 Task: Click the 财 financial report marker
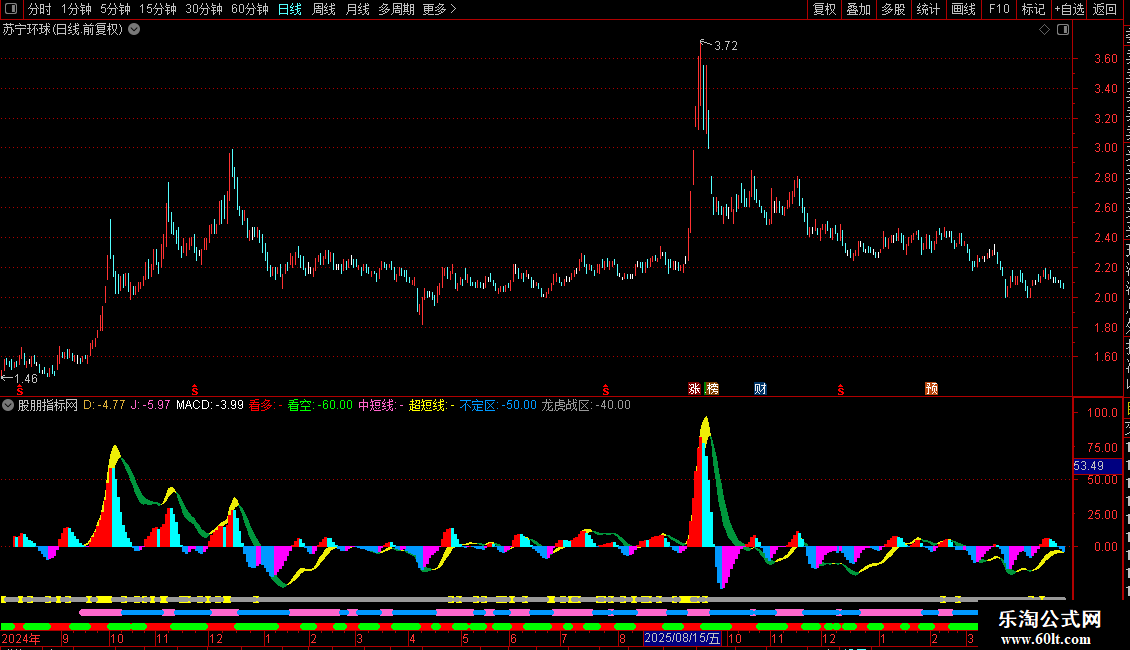pyautogui.click(x=760, y=389)
